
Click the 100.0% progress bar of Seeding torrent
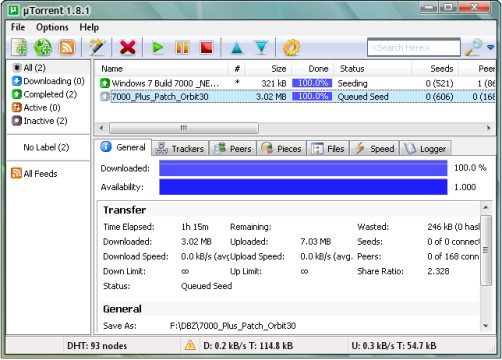pos(312,83)
